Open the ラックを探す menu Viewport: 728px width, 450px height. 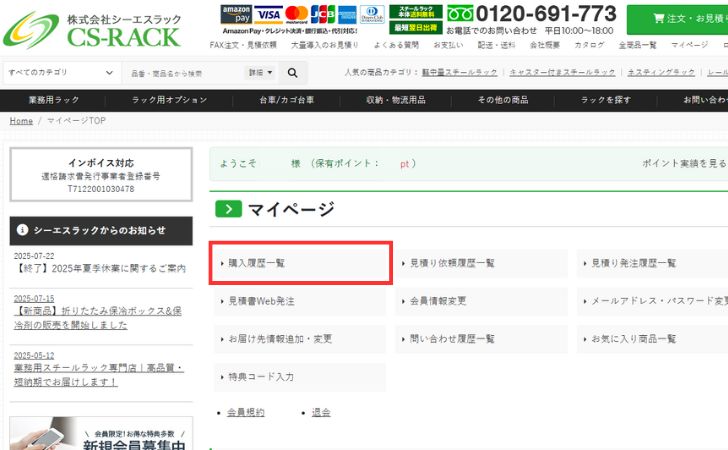pos(605,100)
